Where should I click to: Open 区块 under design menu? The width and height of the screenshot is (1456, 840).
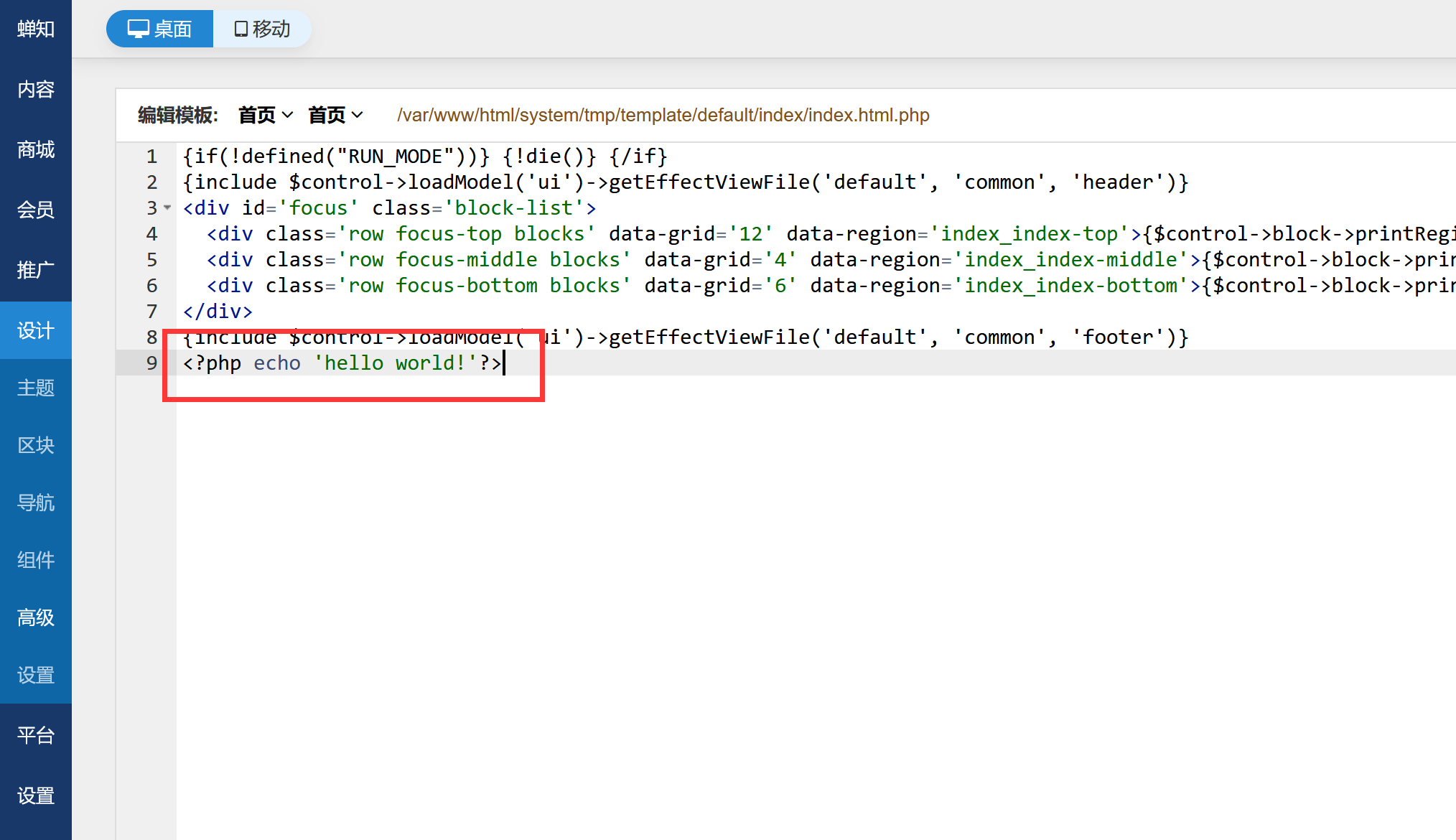pyautogui.click(x=36, y=445)
